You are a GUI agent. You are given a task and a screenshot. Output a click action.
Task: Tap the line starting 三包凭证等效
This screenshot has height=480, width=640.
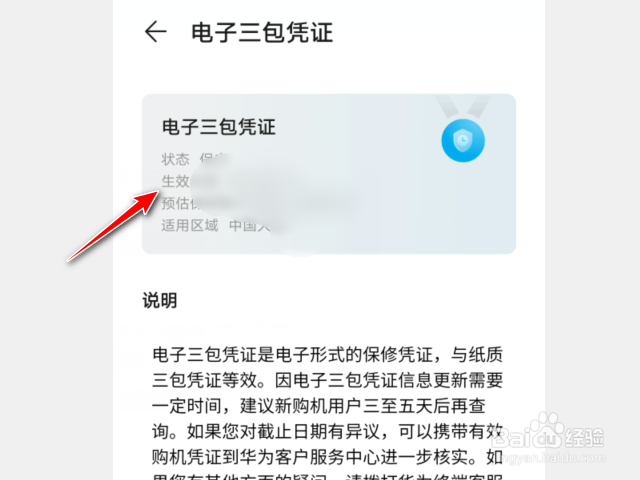pos(327,380)
